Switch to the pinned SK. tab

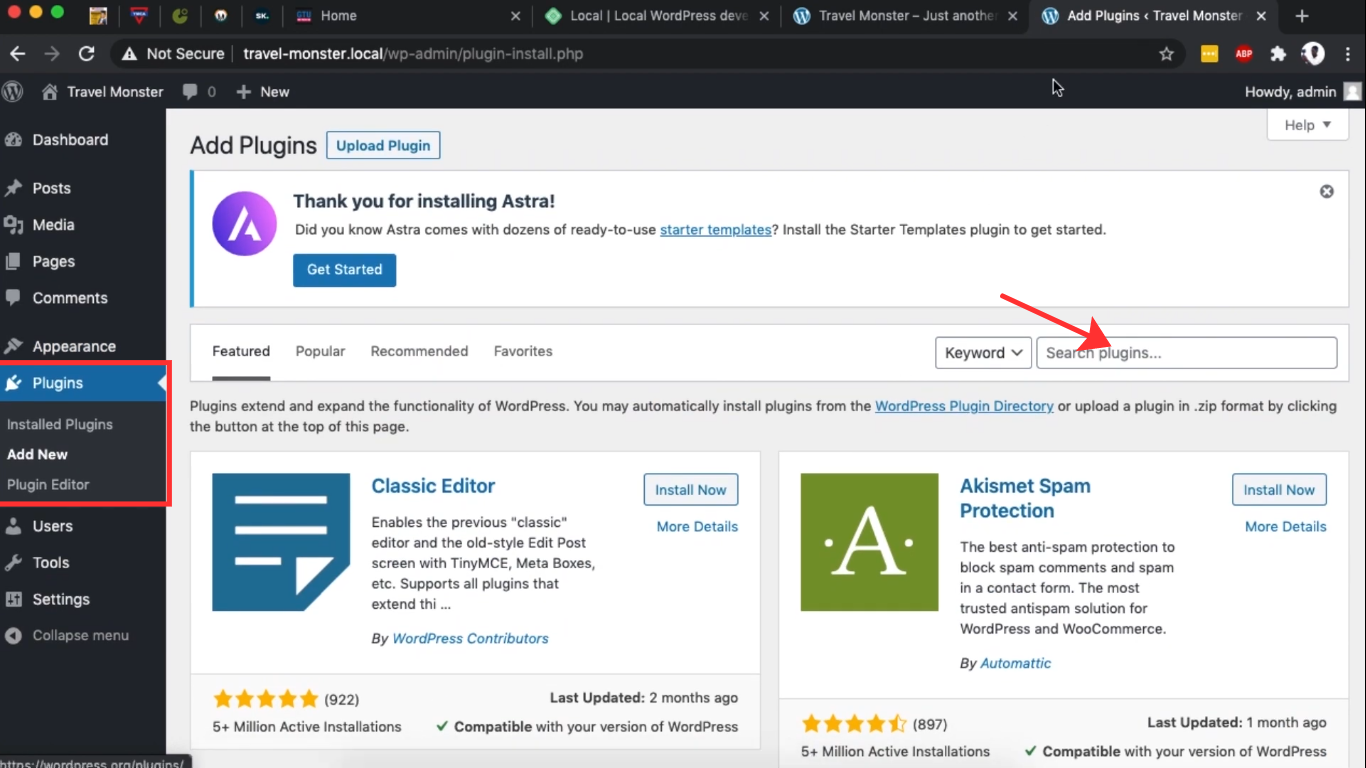tap(262, 16)
